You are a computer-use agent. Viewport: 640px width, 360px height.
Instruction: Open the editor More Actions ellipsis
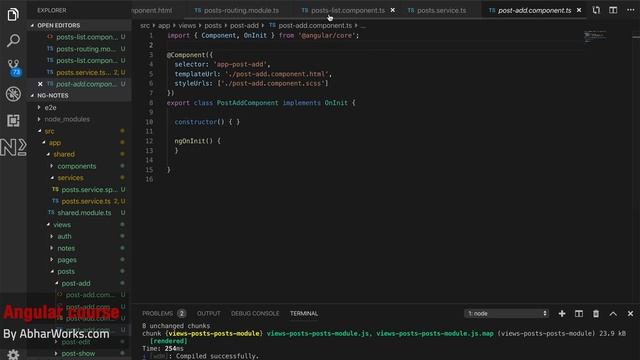(630, 10)
